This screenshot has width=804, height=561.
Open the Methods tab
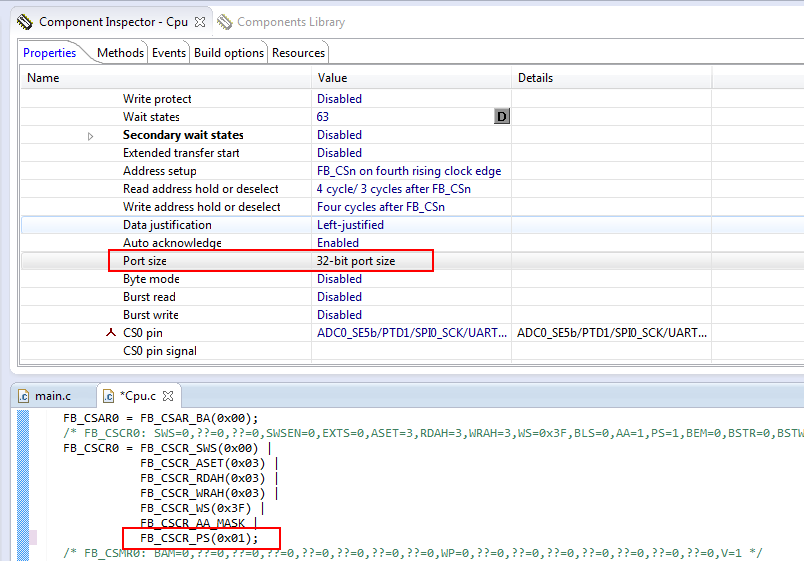pyautogui.click(x=120, y=53)
